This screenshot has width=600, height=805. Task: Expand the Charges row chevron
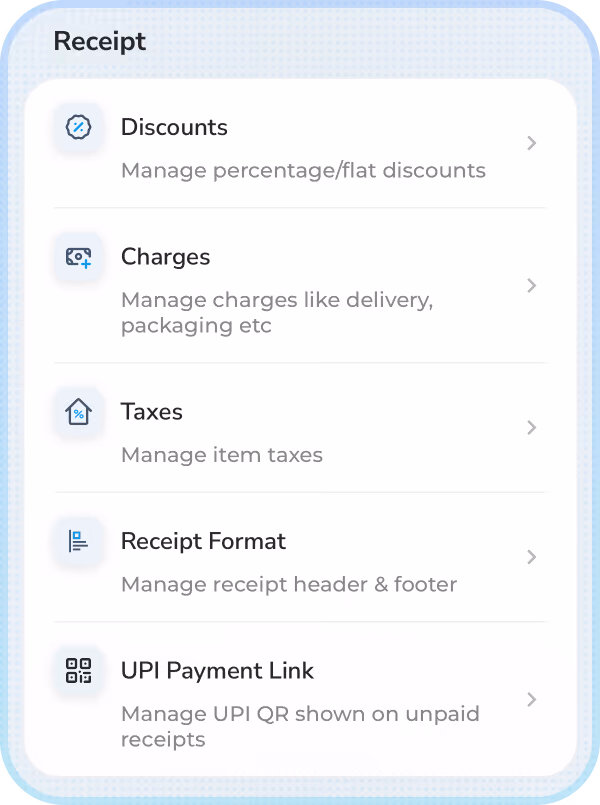532,285
